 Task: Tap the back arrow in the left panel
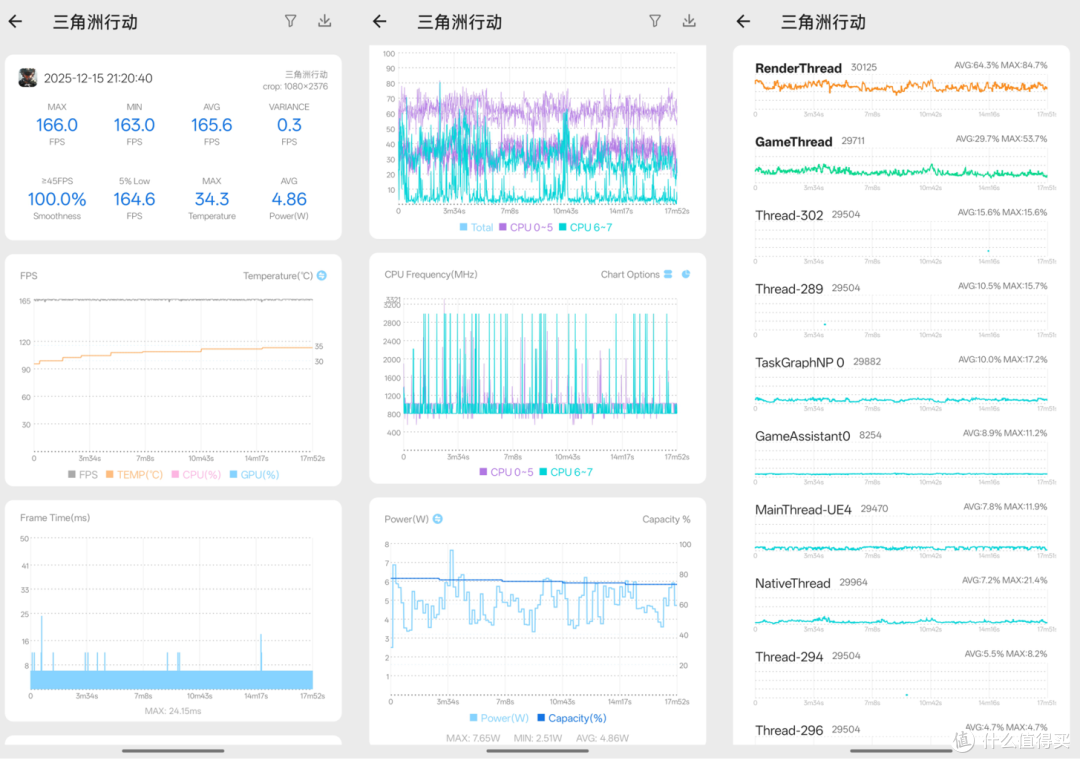[x=16, y=22]
